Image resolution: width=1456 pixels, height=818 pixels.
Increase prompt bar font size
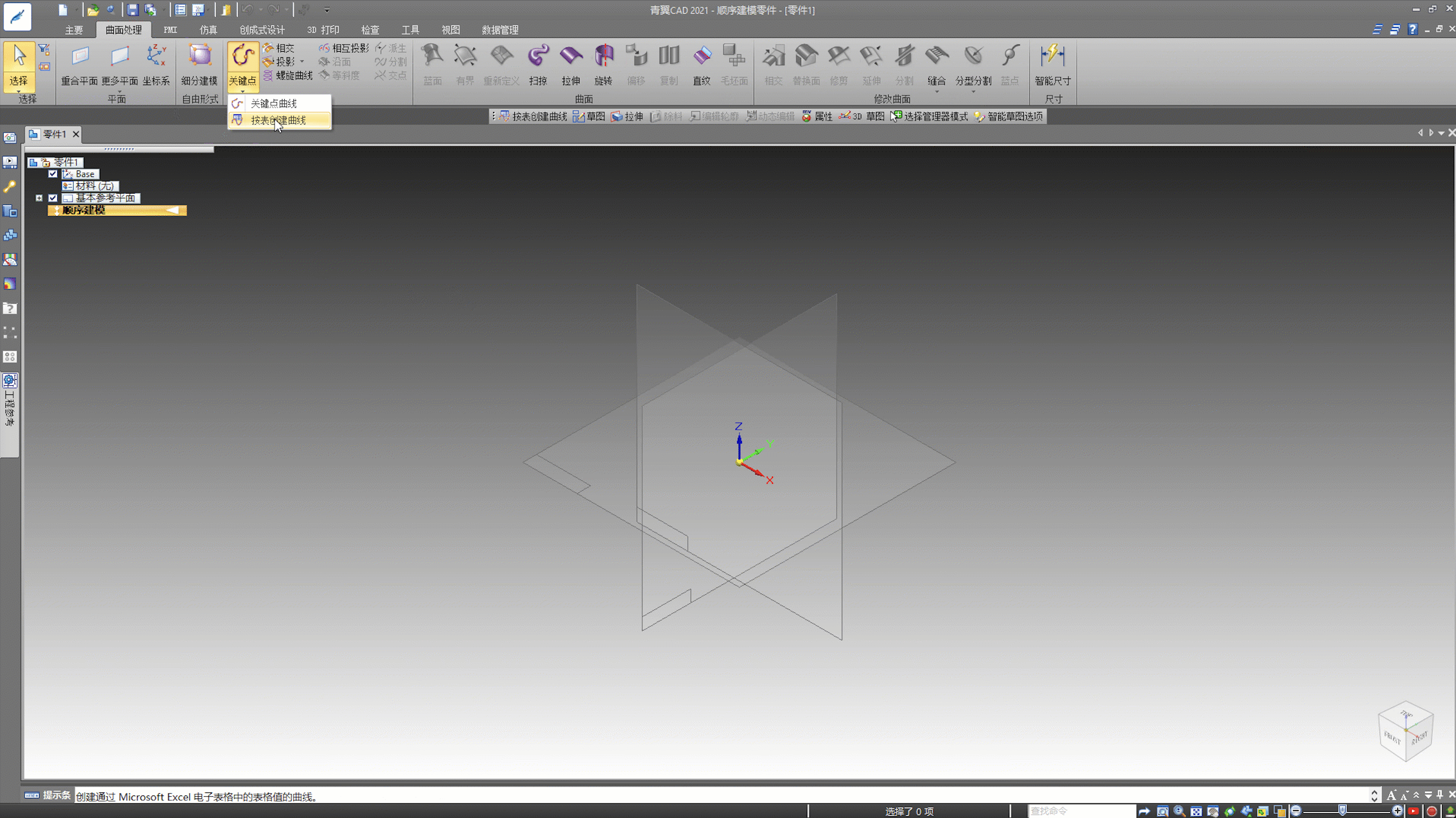pyautogui.click(x=1391, y=795)
